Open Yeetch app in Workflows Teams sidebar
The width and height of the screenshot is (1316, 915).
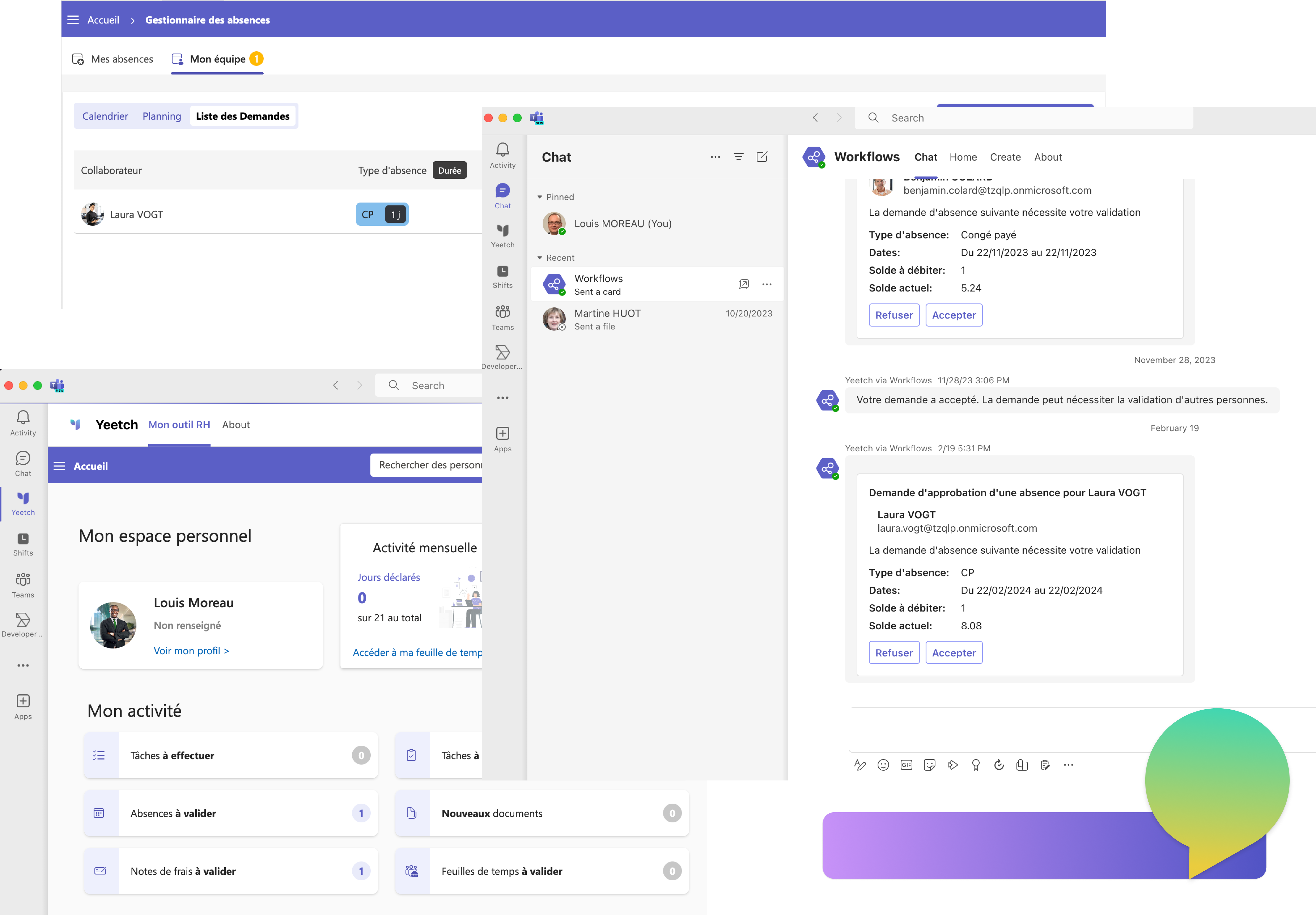502,236
